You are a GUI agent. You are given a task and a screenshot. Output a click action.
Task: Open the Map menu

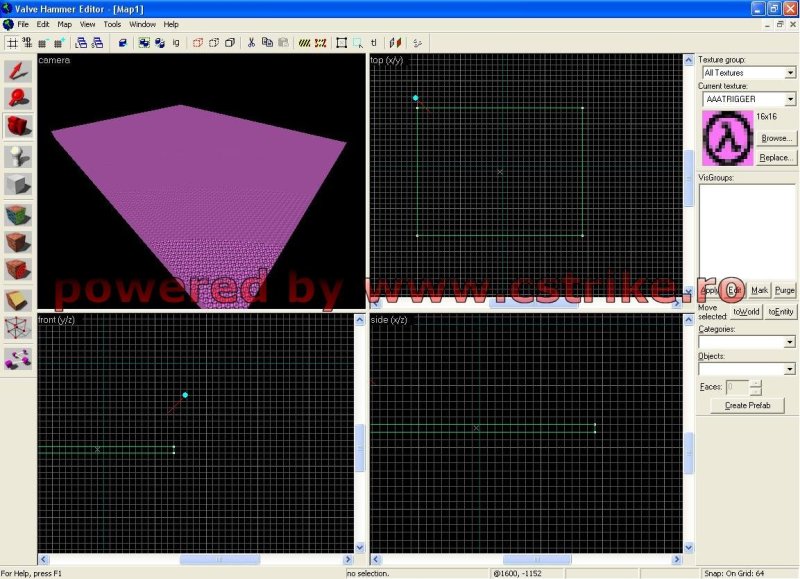[x=65, y=24]
